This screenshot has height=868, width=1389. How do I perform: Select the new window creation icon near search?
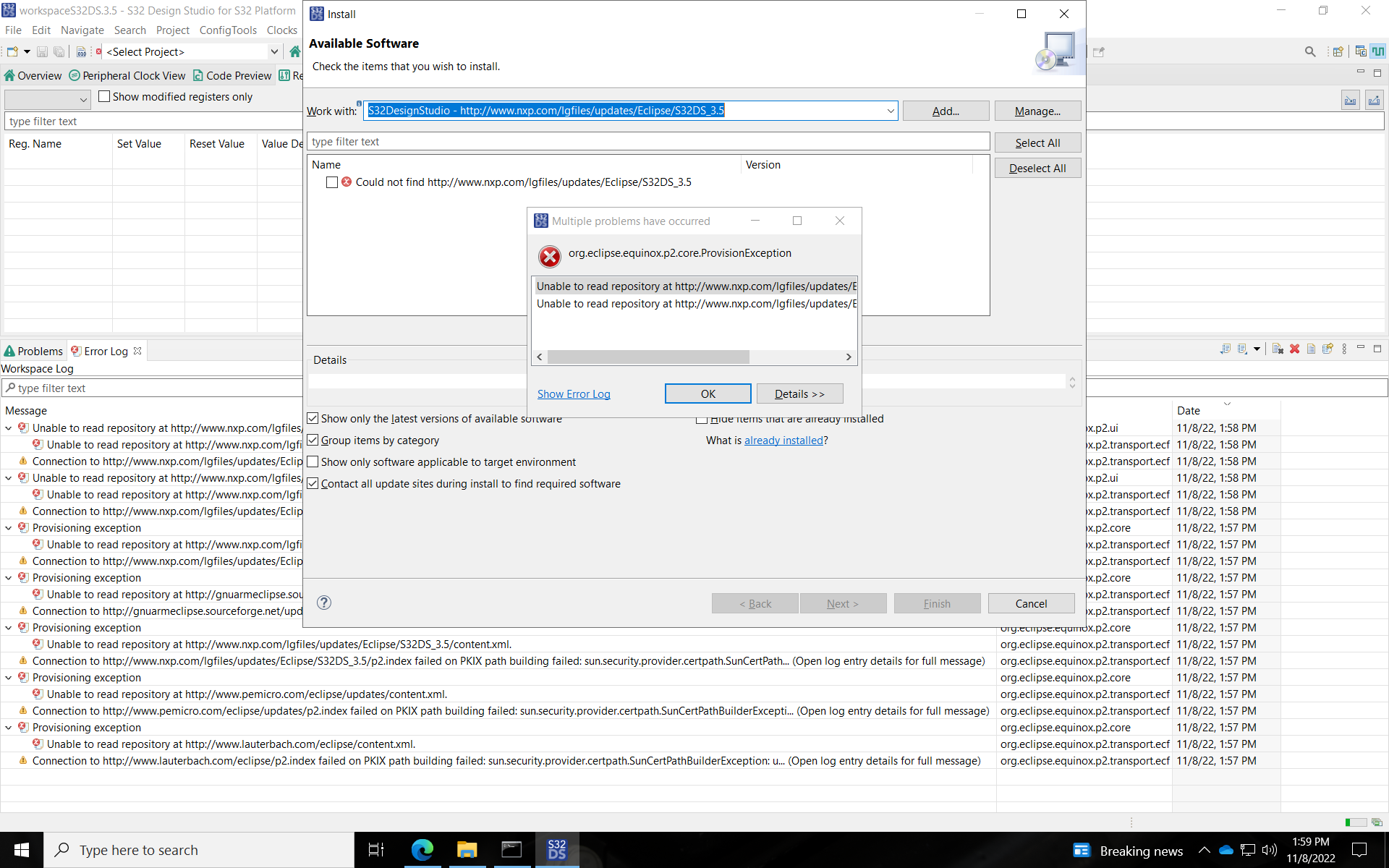[x=1338, y=51]
